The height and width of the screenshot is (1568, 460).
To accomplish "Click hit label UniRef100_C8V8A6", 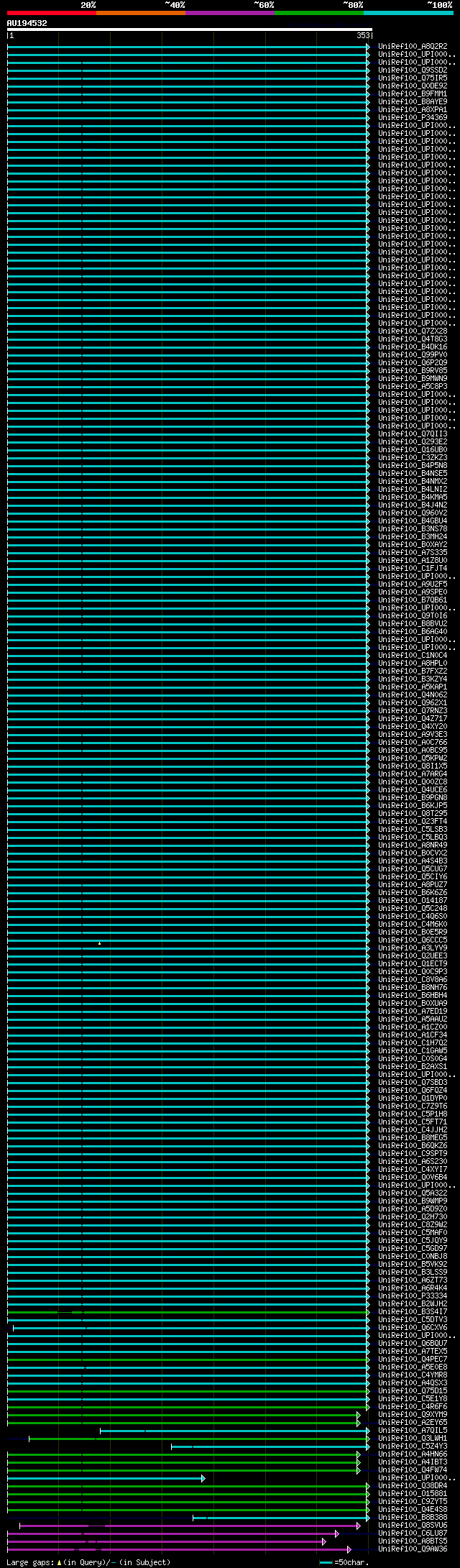I will coord(413,979).
